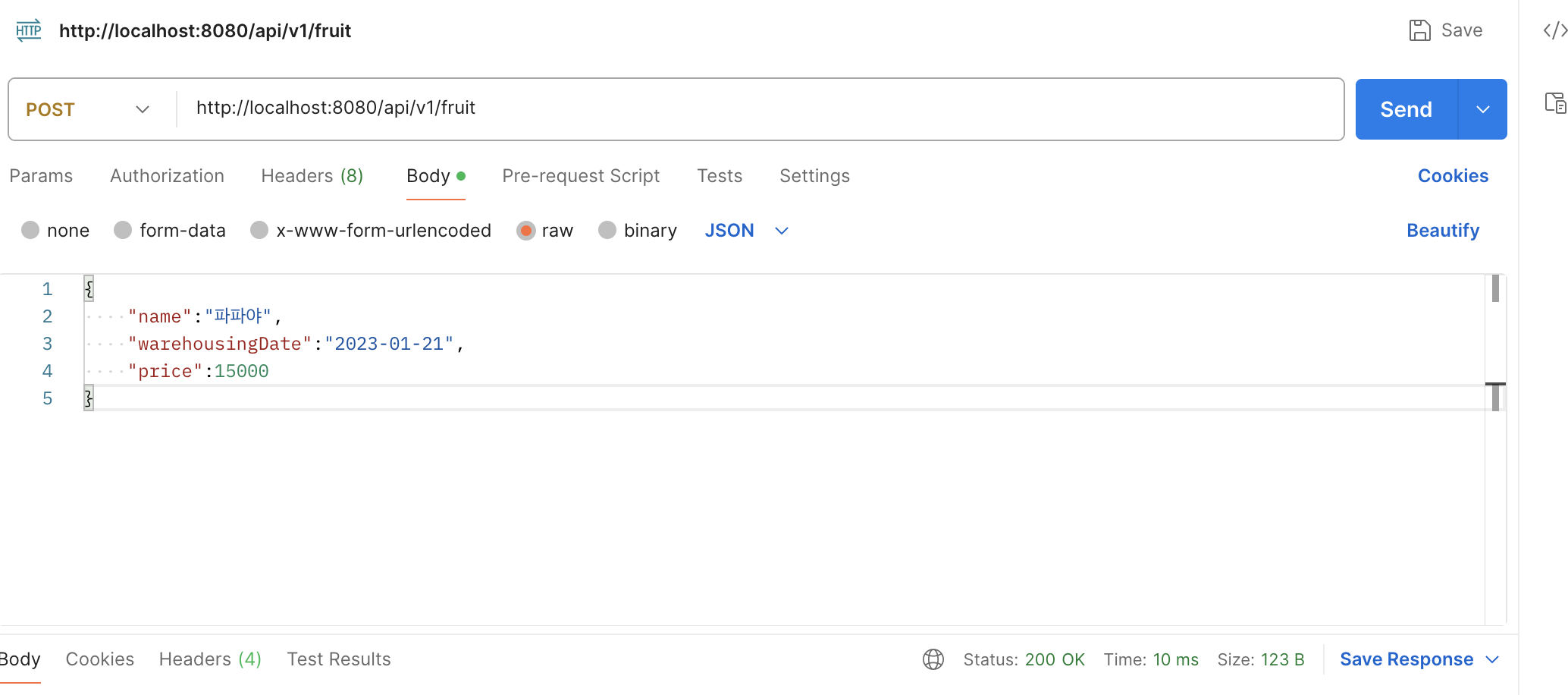Click the Beautify link
Image resolution: width=1568 pixels, height=695 pixels.
point(1442,230)
